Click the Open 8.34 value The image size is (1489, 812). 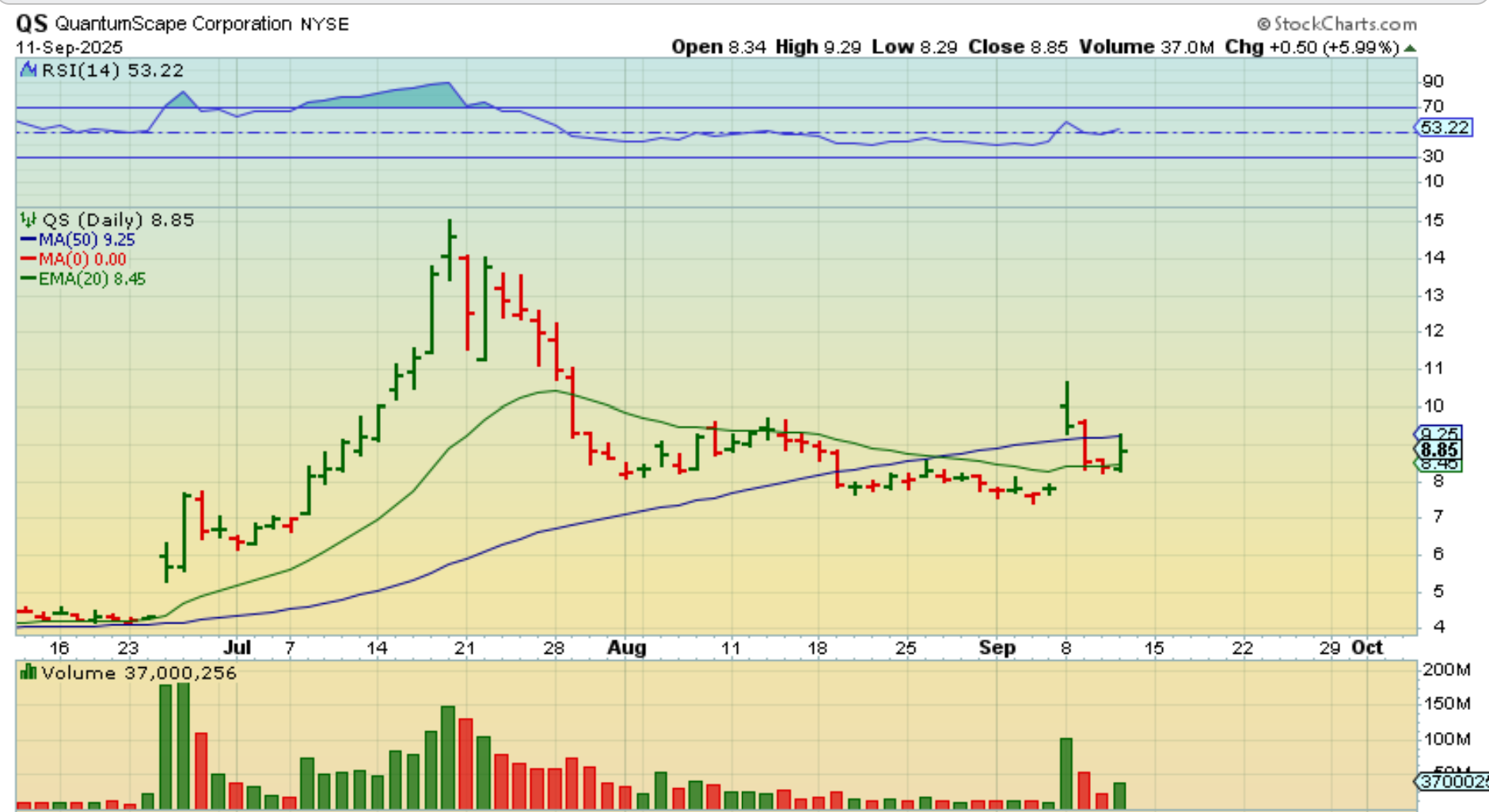[x=719, y=47]
